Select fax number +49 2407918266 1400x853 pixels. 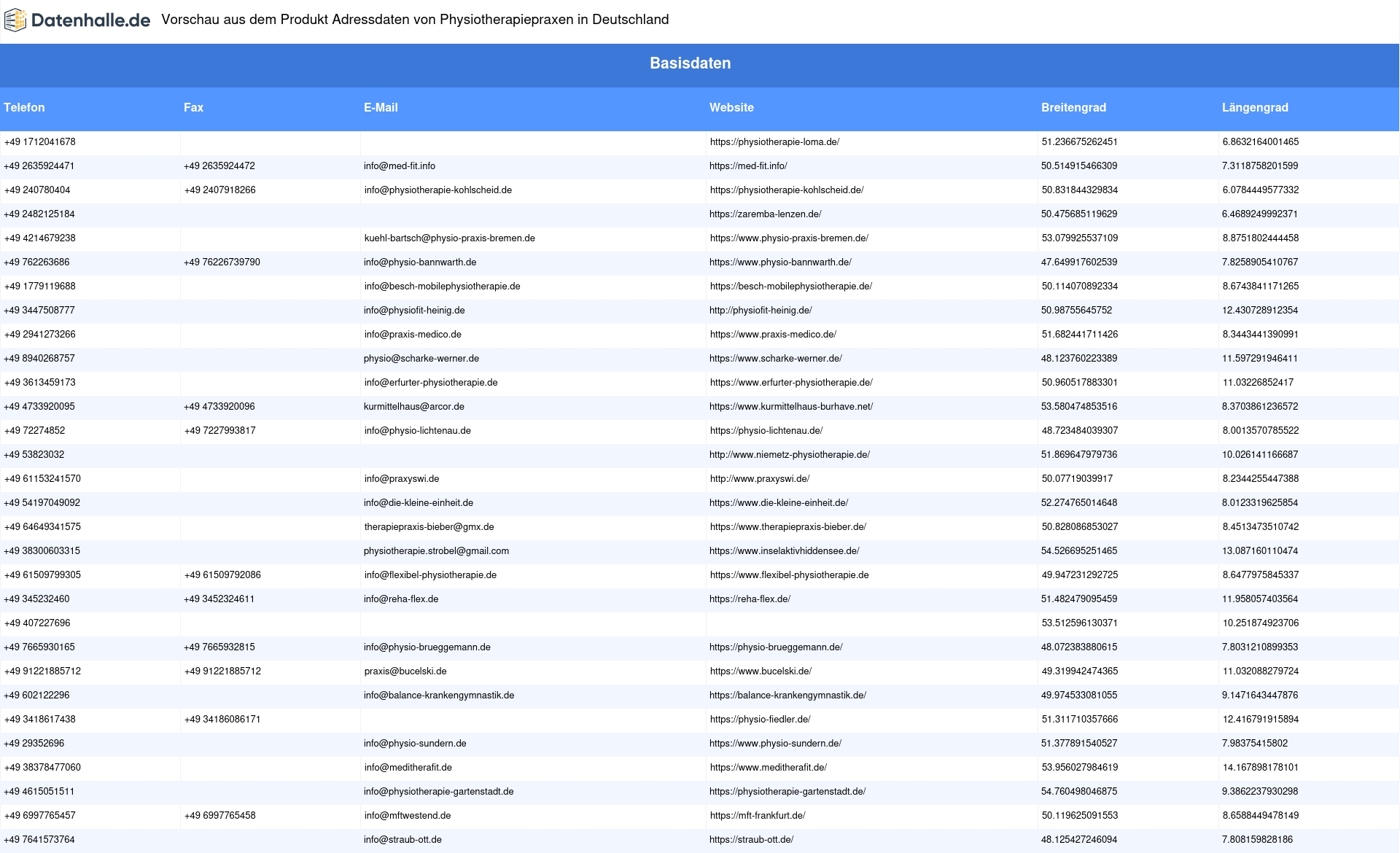click(x=220, y=190)
